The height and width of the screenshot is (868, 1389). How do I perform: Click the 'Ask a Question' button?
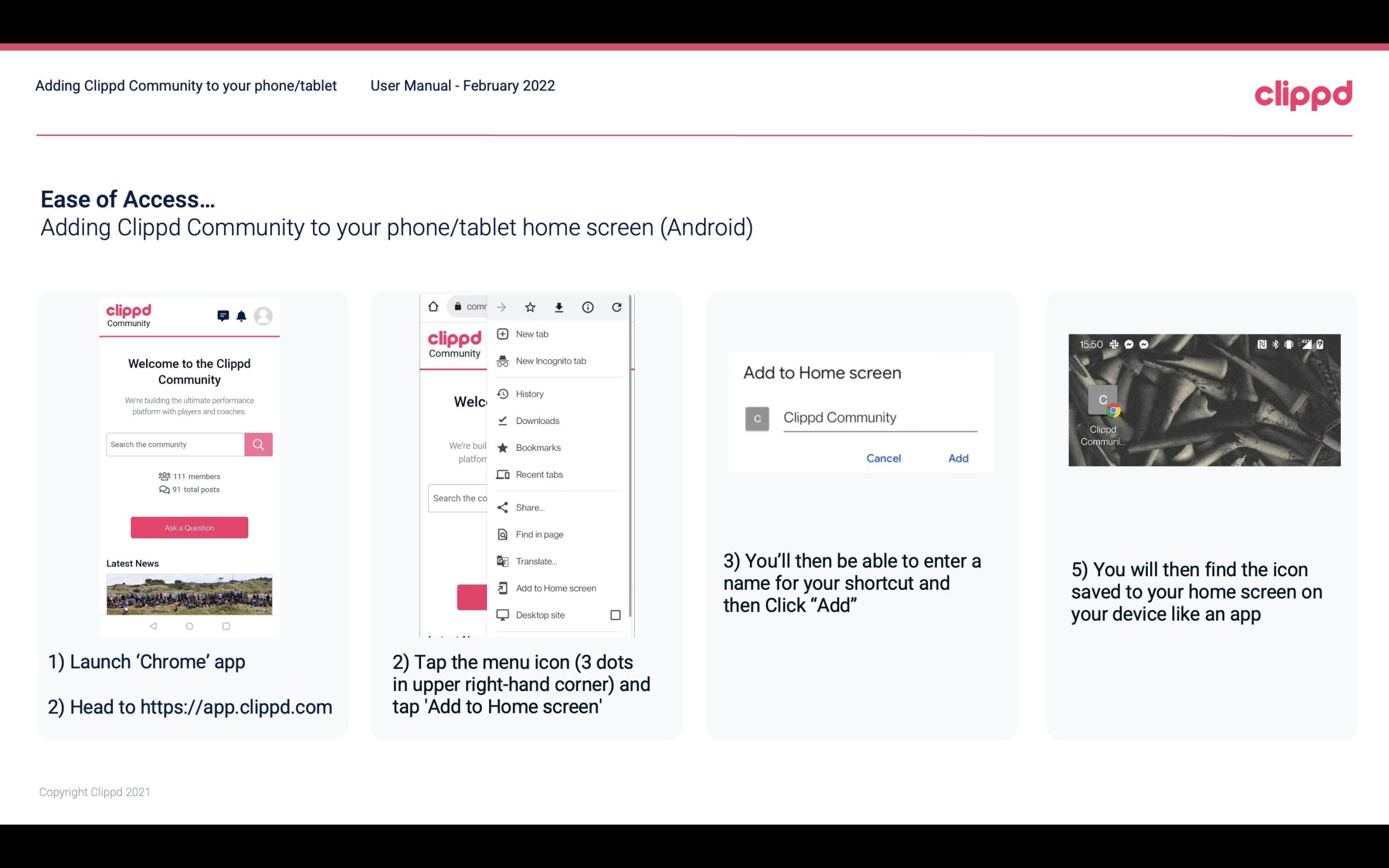(189, 526)
